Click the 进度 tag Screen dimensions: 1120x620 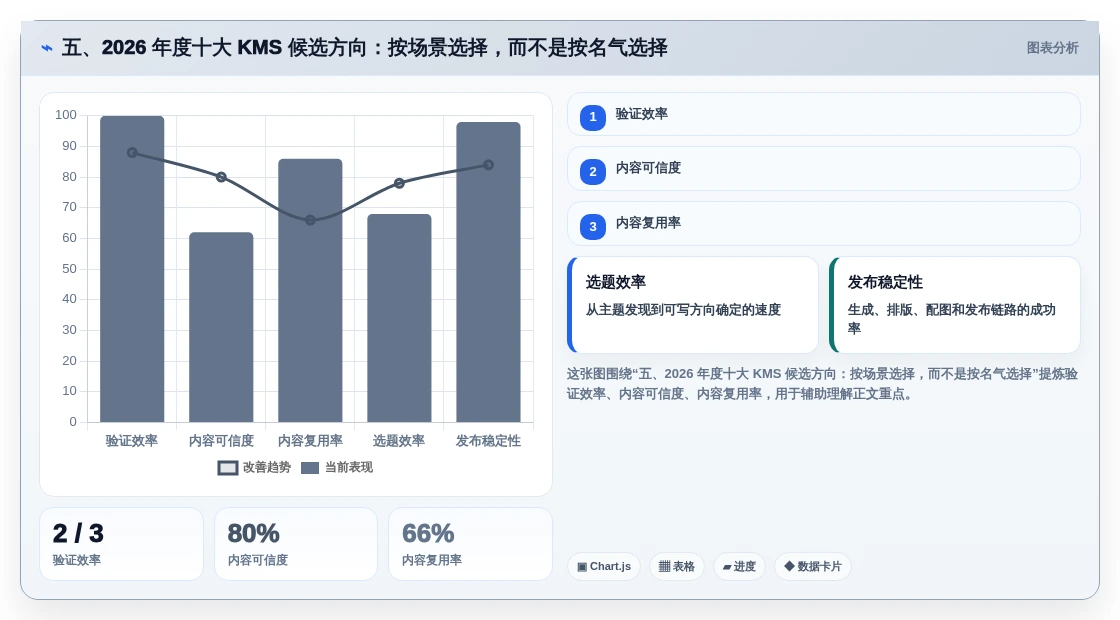(x=739, y=566)
